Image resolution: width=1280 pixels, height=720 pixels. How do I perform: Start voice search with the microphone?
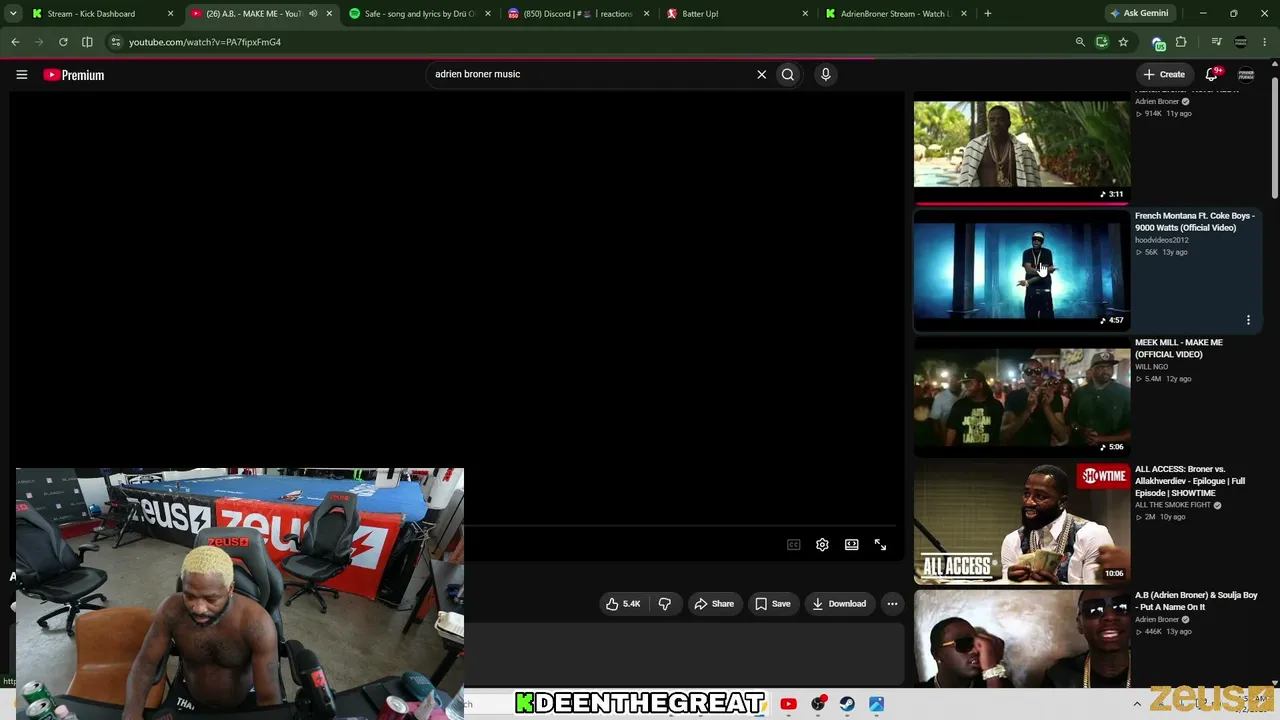[825, 74]
